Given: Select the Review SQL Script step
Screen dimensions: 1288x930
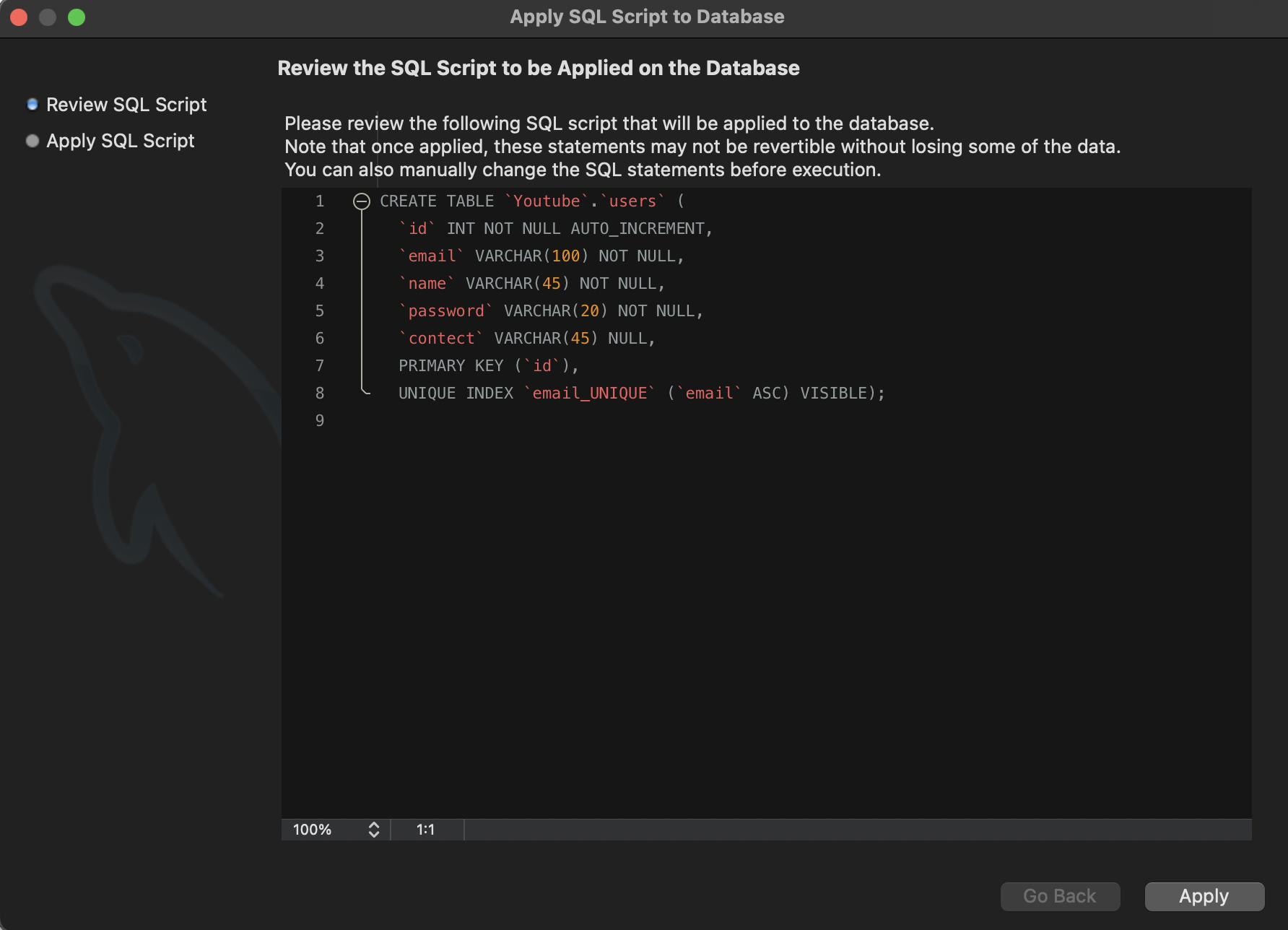Looking at the screenshot, I should [x=118, y=105].
